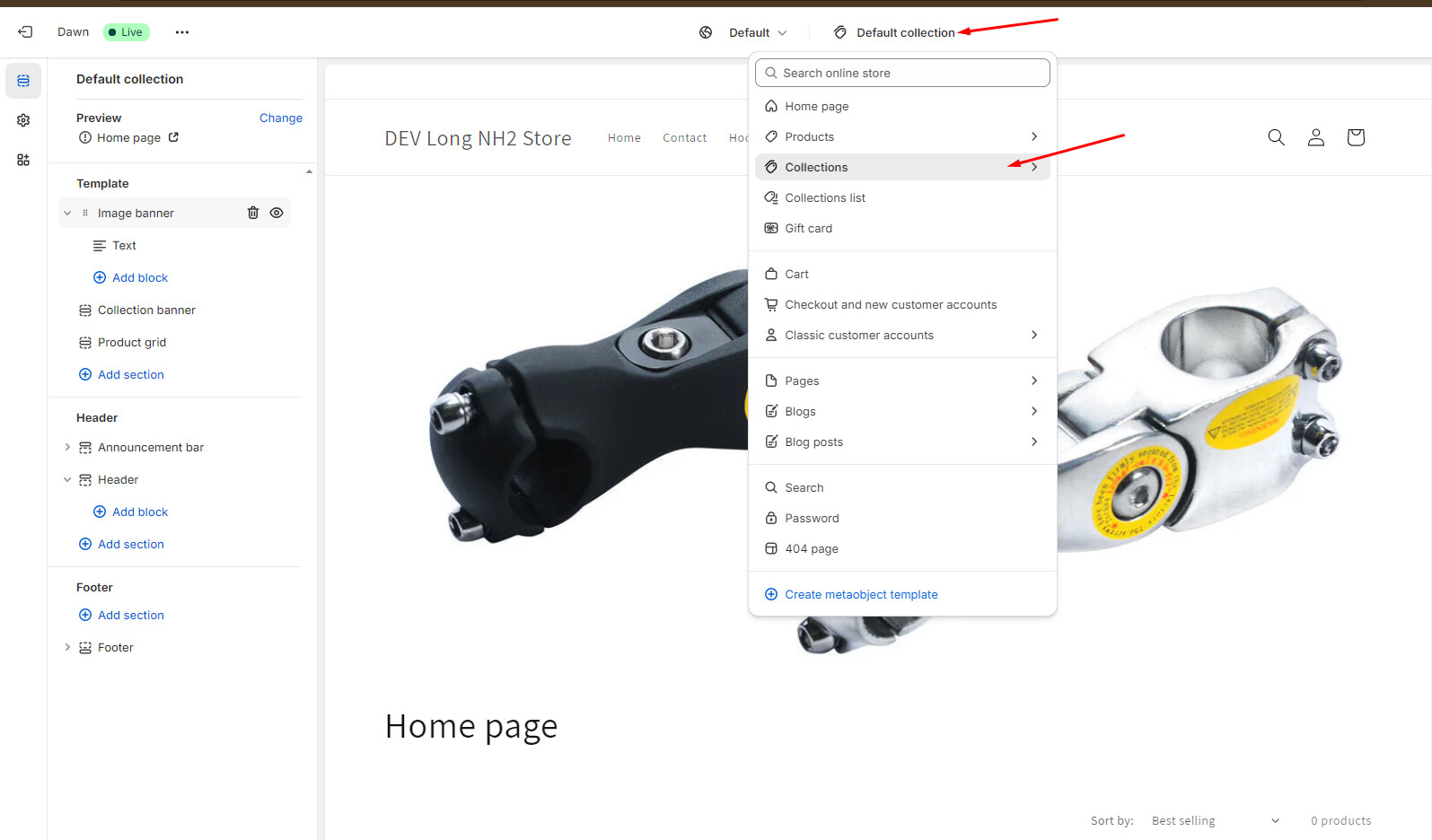Click the globe icon beside Default

(706, 32)
